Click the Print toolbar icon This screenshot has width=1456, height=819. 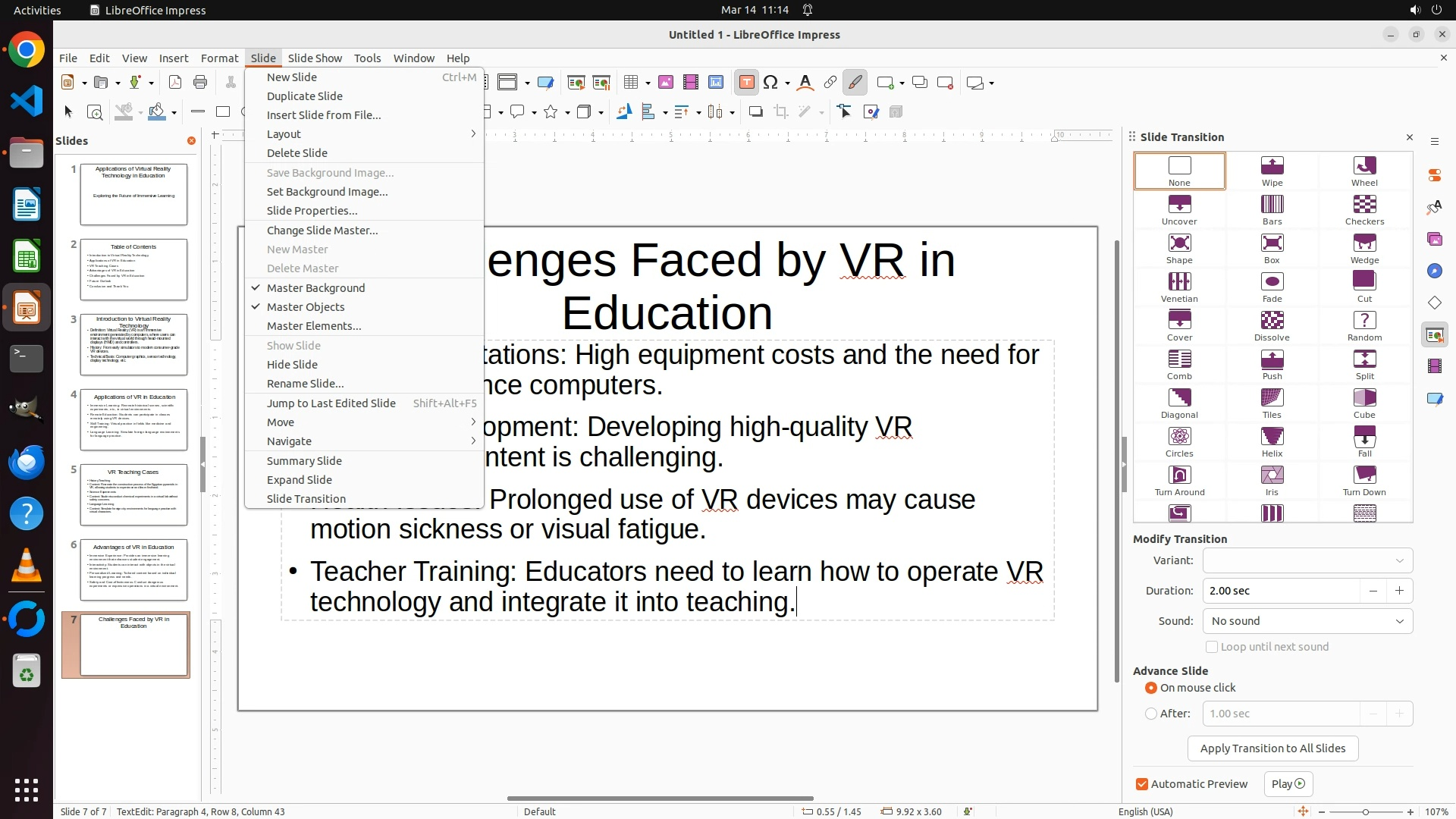point(200,83)
